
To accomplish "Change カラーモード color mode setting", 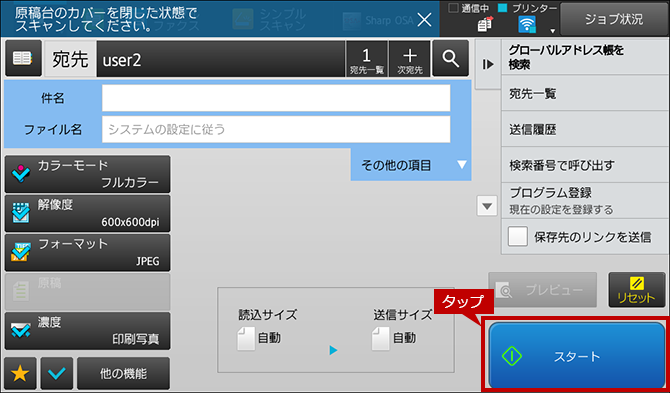I will (x=88, y=174).
